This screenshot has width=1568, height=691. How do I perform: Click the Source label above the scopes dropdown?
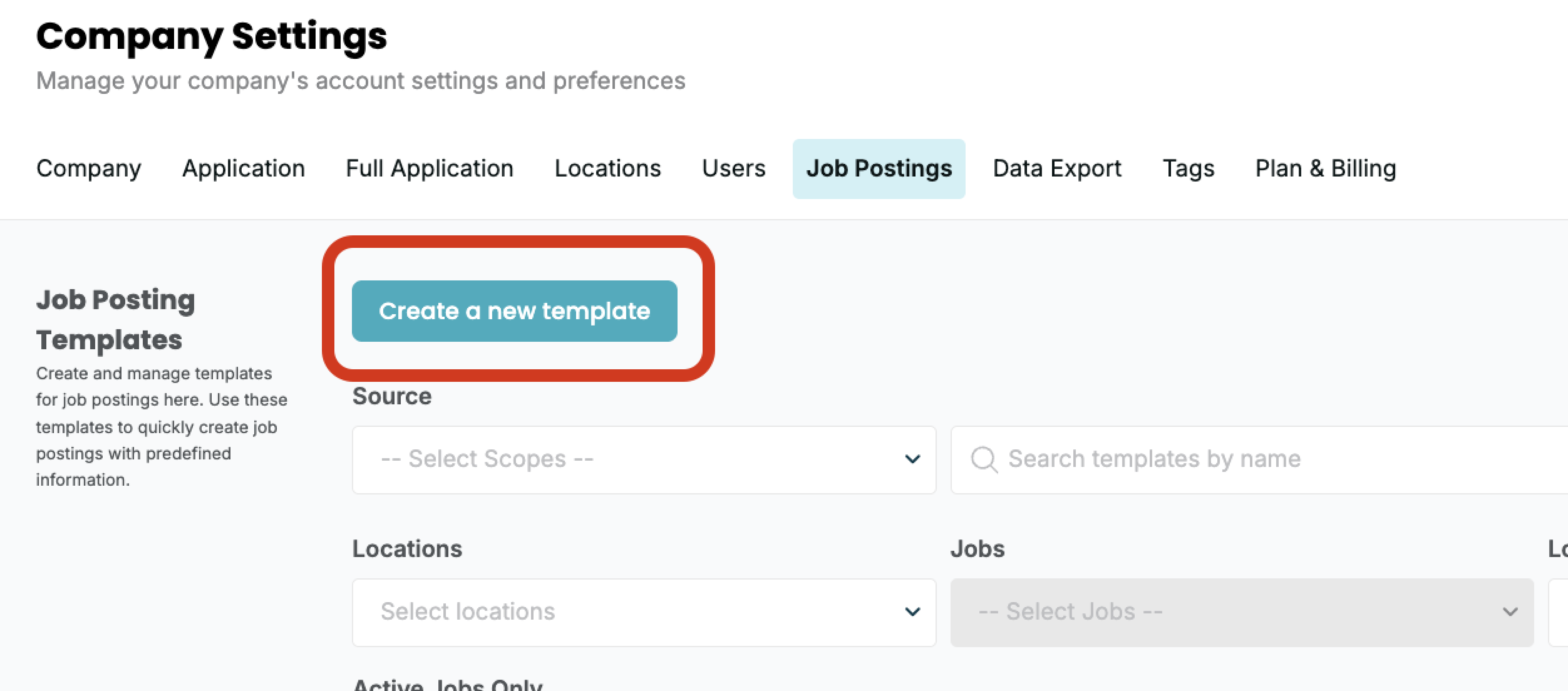click(392, 396)
